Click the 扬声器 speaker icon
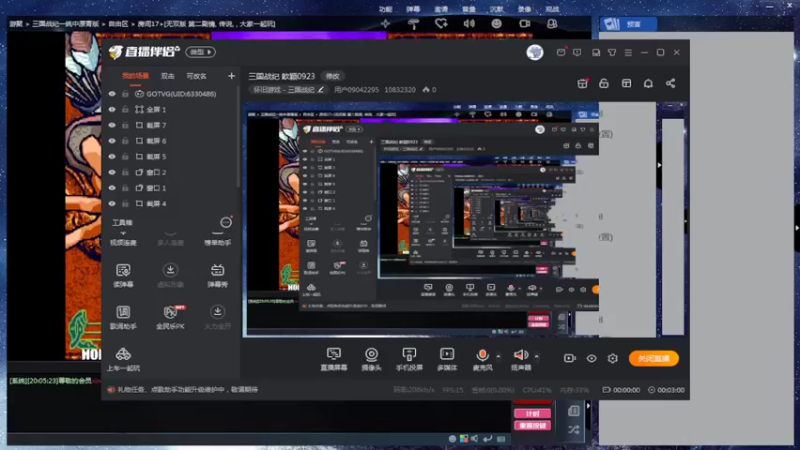The image size is (800, 450). [520, 355]
